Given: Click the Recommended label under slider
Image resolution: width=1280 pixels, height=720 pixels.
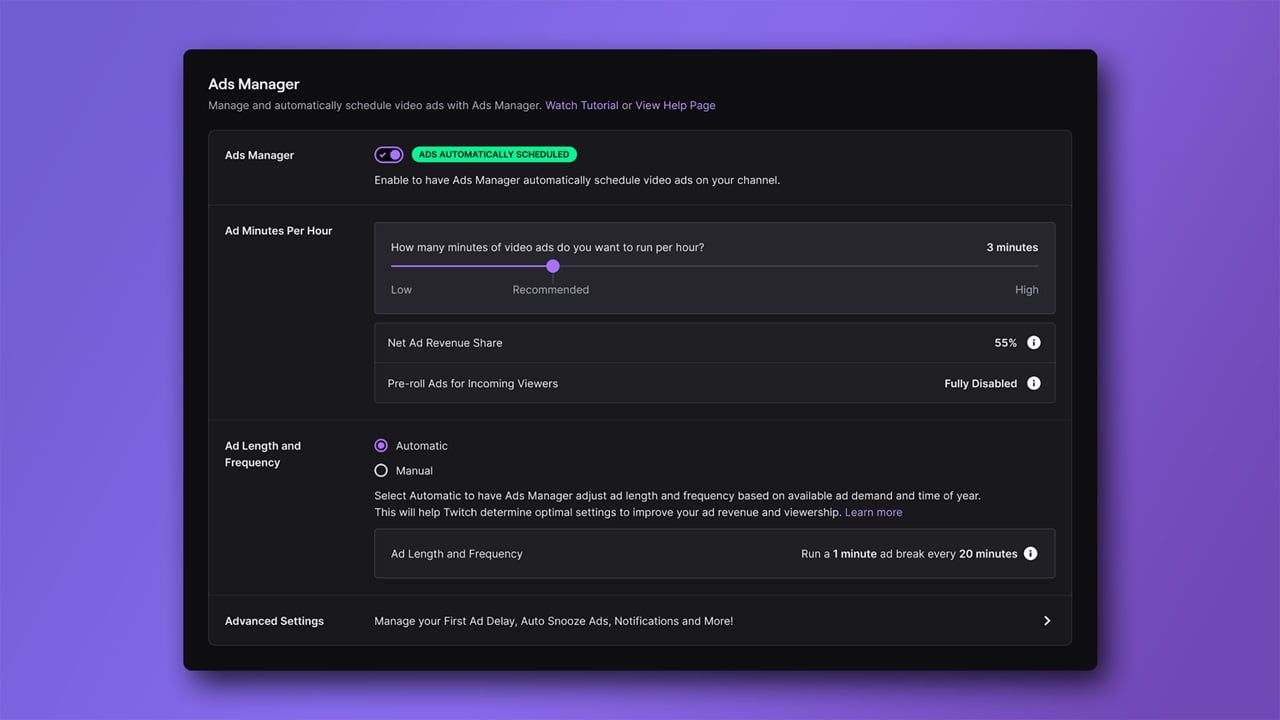Looking at the screenshot, I should [550, 290].
